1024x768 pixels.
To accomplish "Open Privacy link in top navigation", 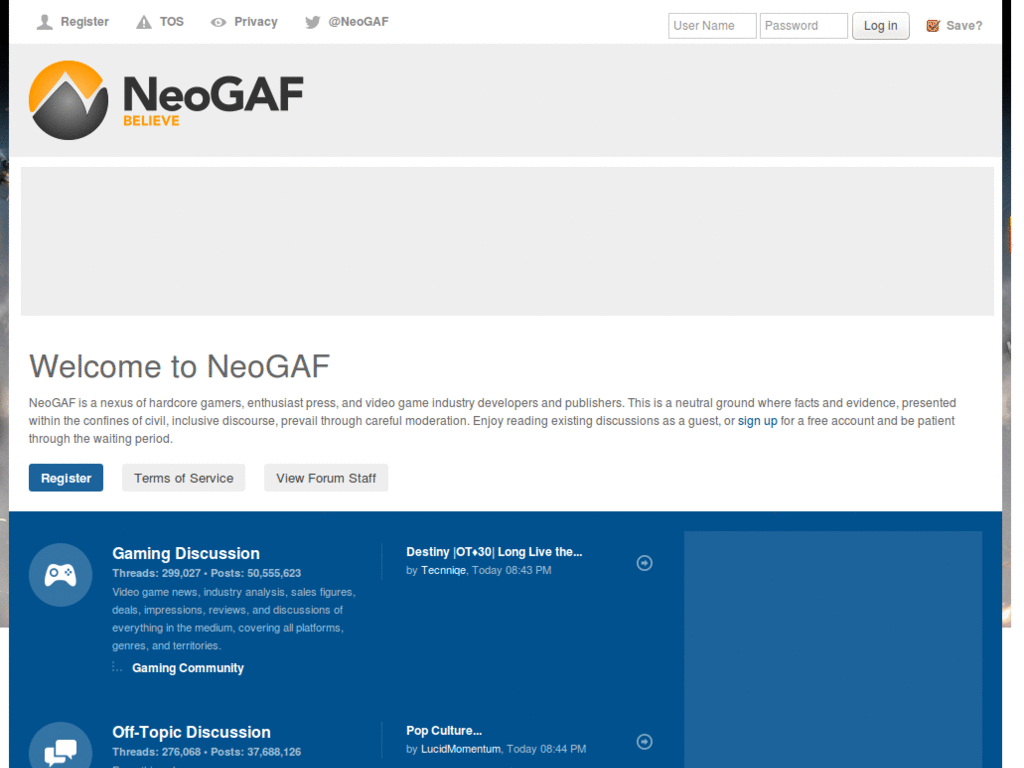I will (256, 22).
